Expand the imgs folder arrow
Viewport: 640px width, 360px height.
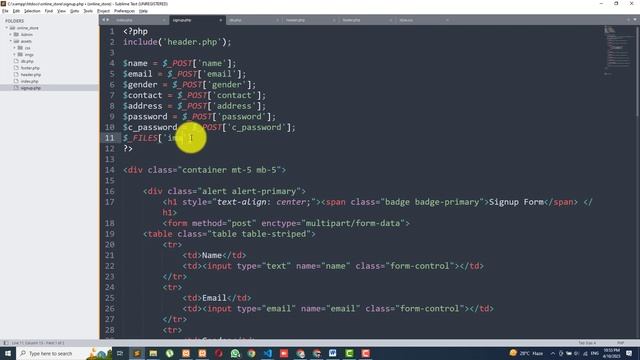pyautogui.click(x=14, y=54)
